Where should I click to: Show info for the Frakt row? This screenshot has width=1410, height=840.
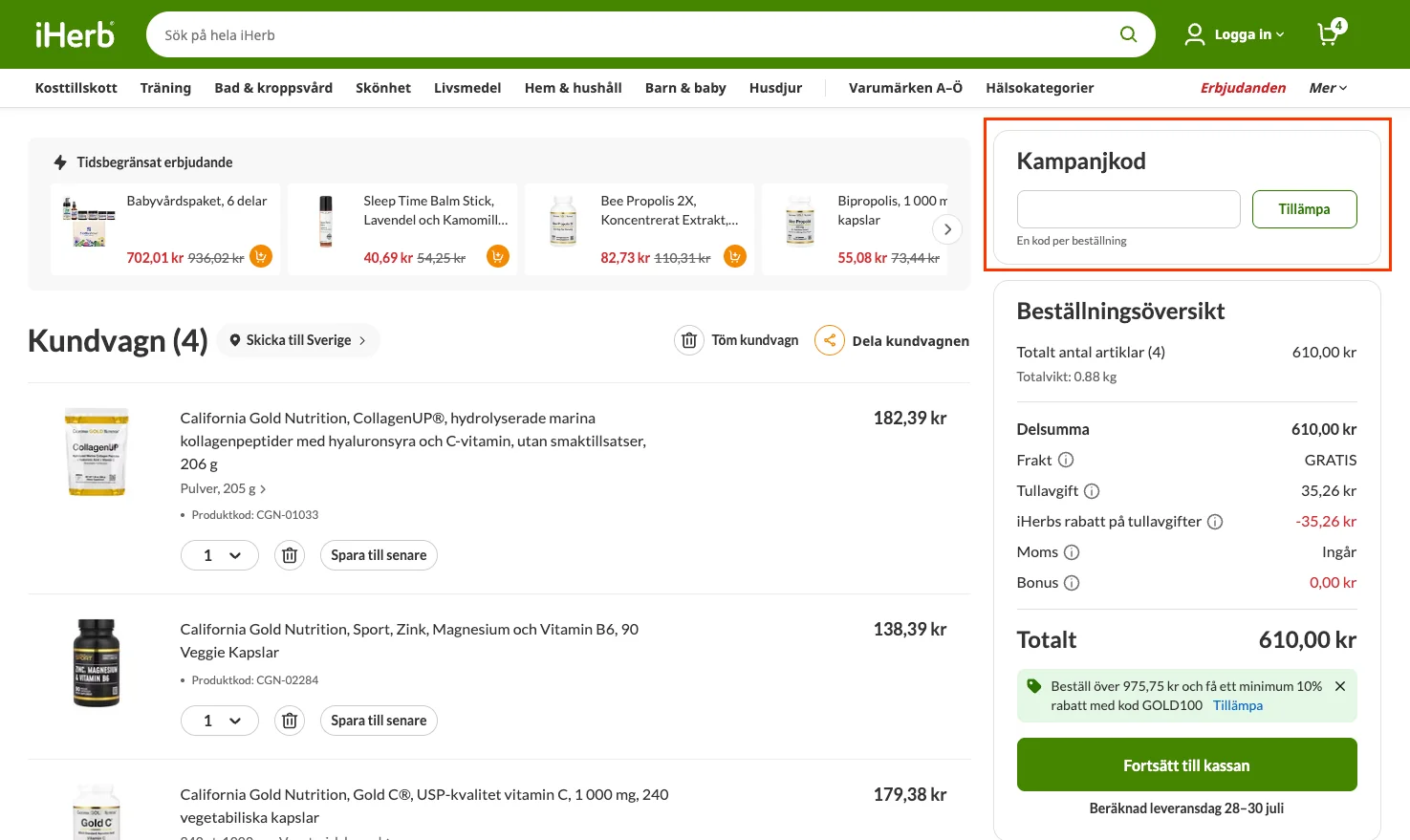[x=1066, y=460]
